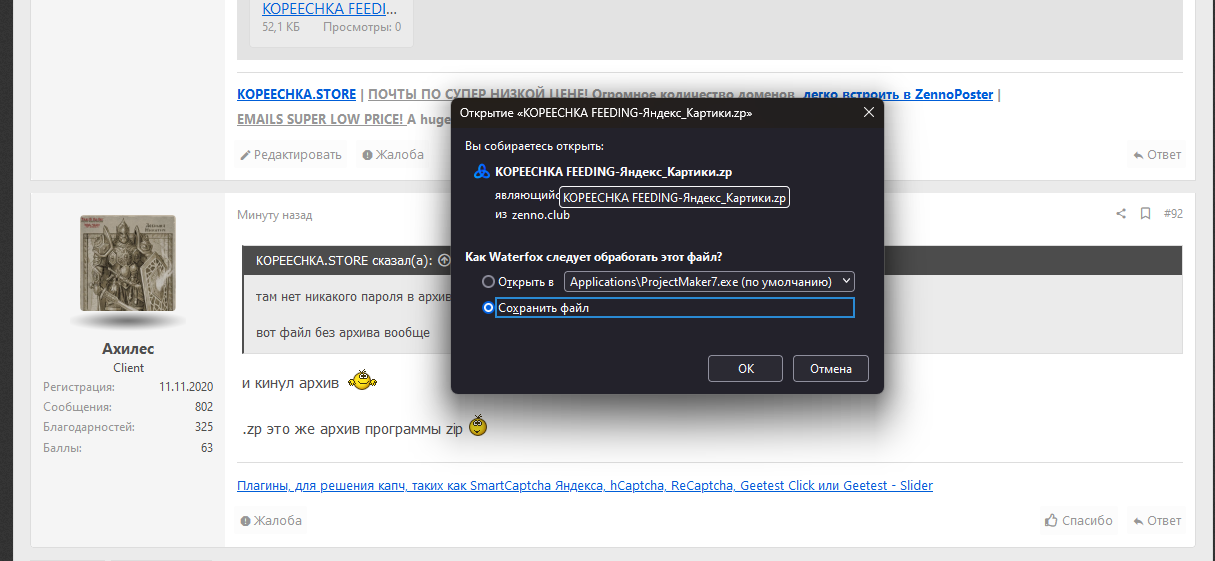Click Ахилес user avatar image

click(x=128, y=263)
